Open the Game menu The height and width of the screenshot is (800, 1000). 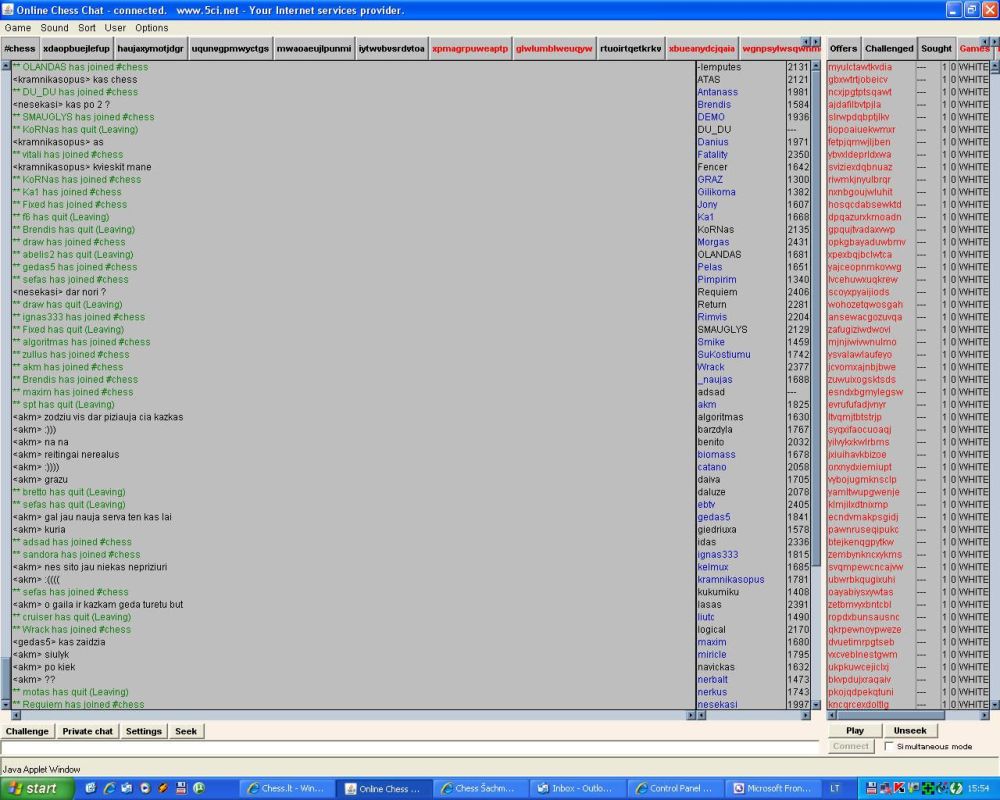(18, 28)
